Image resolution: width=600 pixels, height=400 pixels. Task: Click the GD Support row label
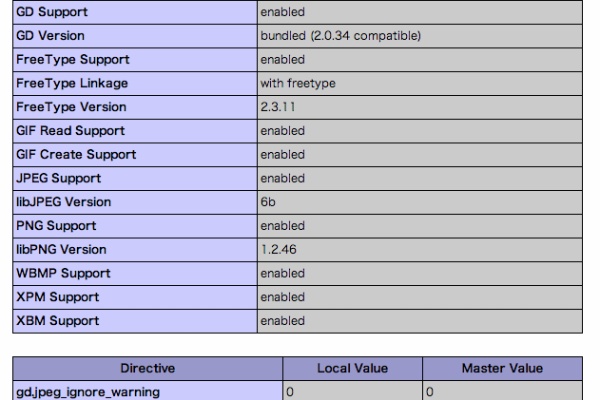pos(52,12)
